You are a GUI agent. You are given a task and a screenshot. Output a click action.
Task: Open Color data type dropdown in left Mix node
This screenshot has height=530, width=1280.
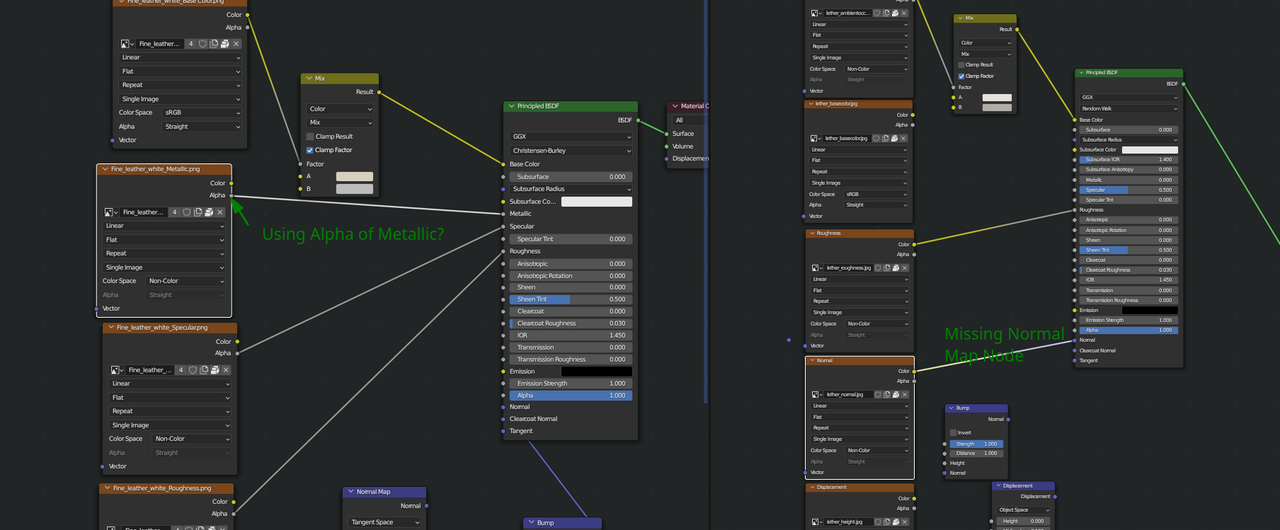pos(341,109)
